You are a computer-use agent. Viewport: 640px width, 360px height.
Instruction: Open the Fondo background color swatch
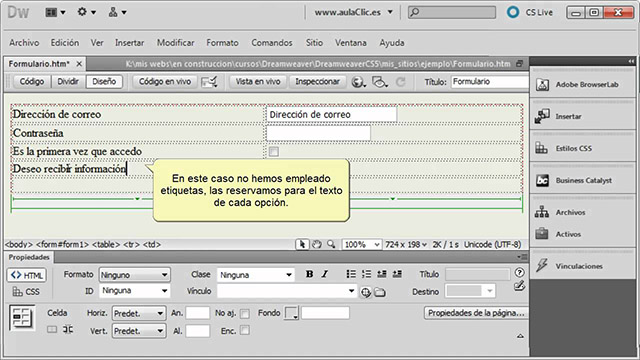click(291, 313)
